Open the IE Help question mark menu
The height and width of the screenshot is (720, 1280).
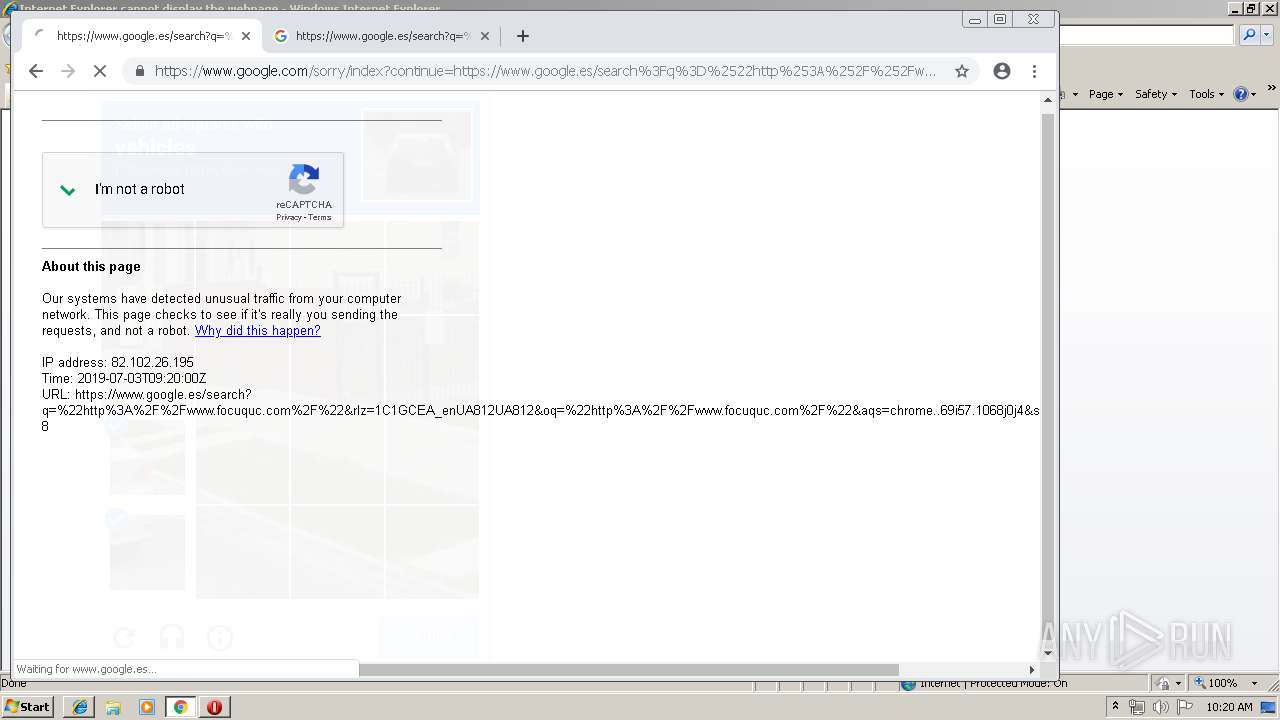[1245, 94]
